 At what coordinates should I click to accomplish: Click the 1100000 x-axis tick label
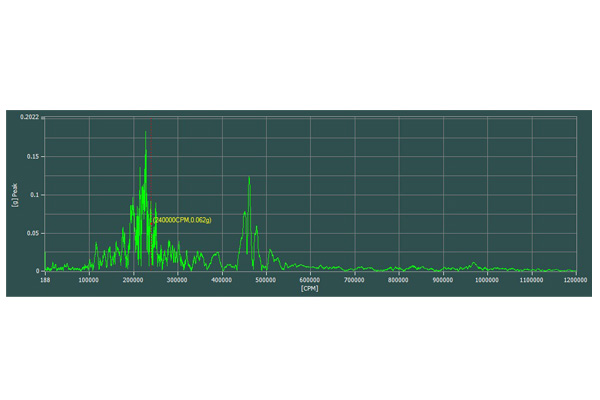(531, 280)
